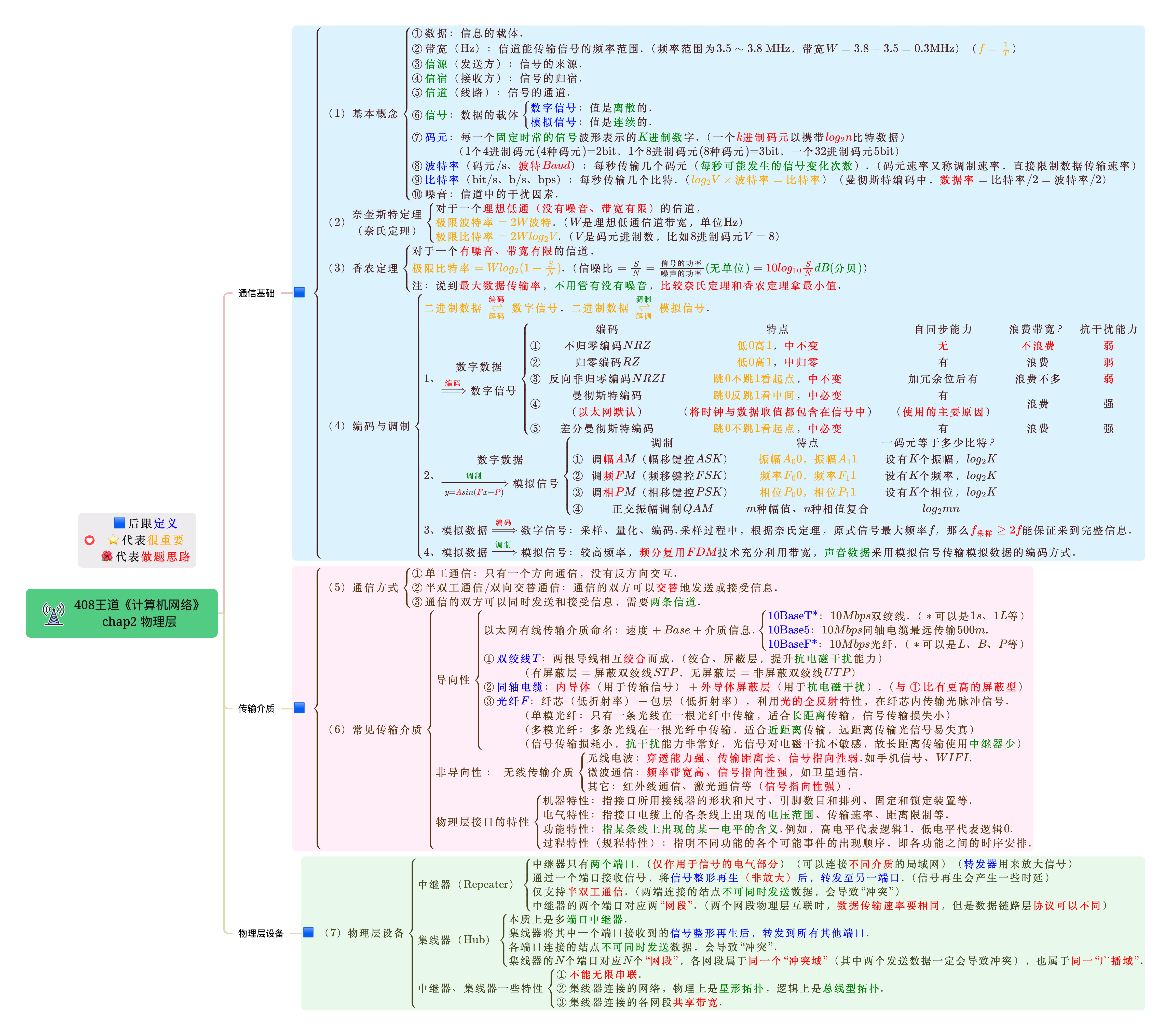The width and height of the screenshot is (1171, 1036).
Task: Click the blue square beside 传输介质
Action: coord(299,708)
